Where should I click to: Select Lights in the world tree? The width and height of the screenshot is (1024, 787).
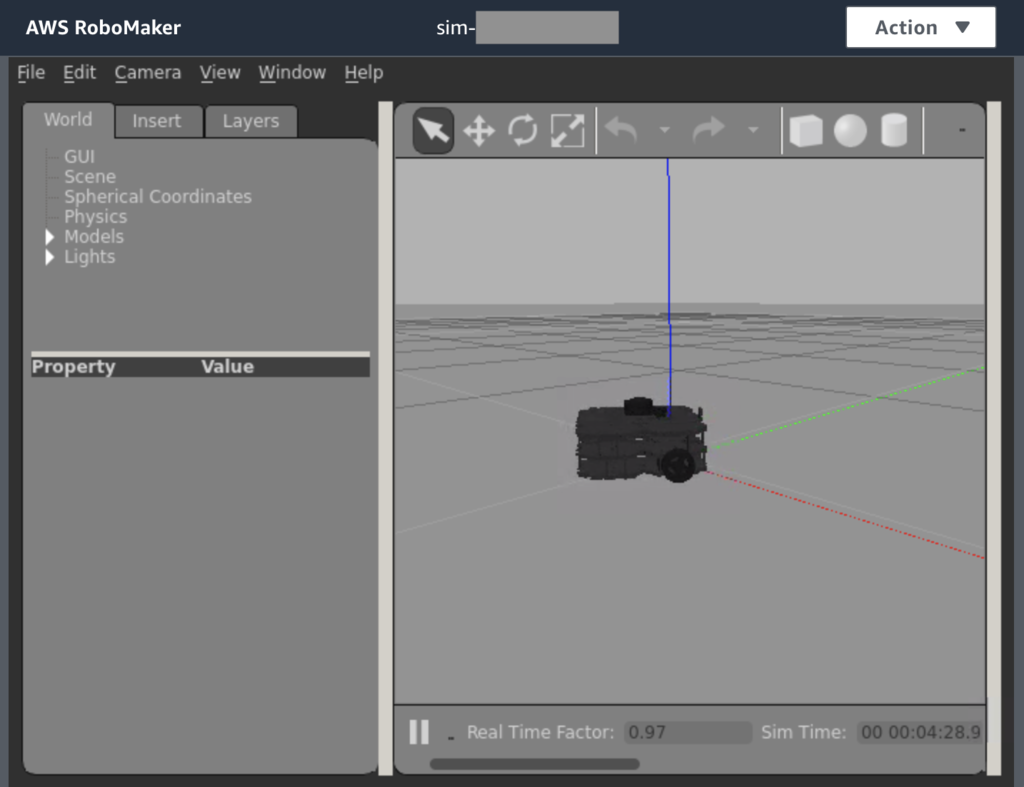click(x=89, y=257)
